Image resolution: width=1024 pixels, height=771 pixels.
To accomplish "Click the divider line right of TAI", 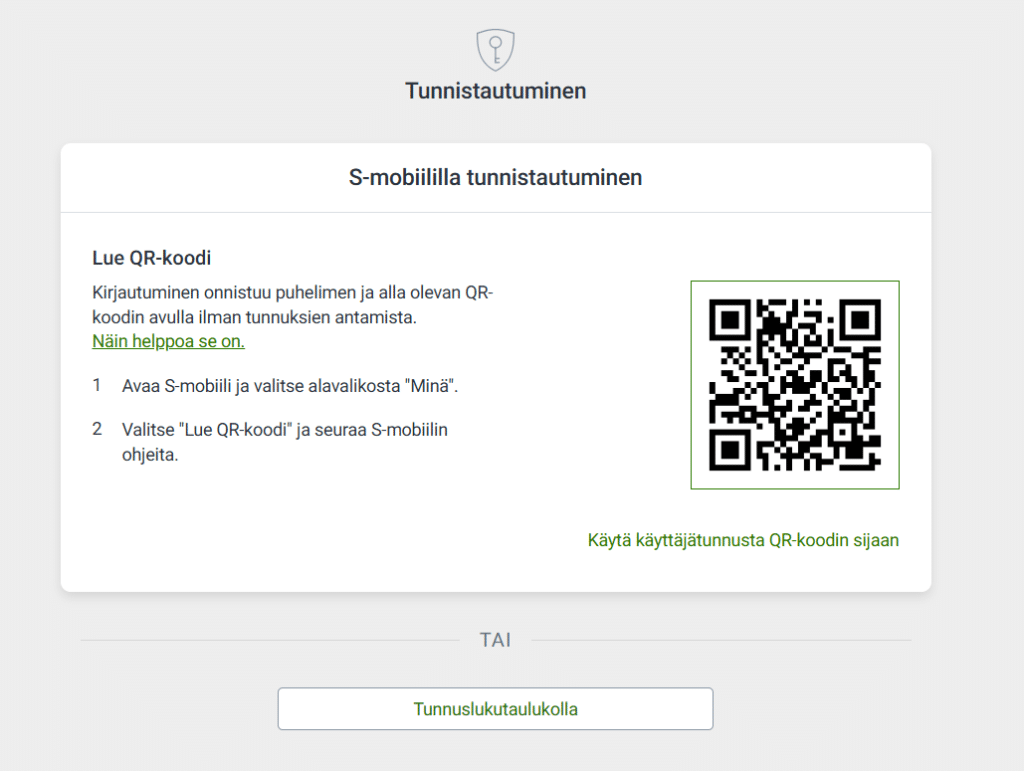I will point(721,640).
